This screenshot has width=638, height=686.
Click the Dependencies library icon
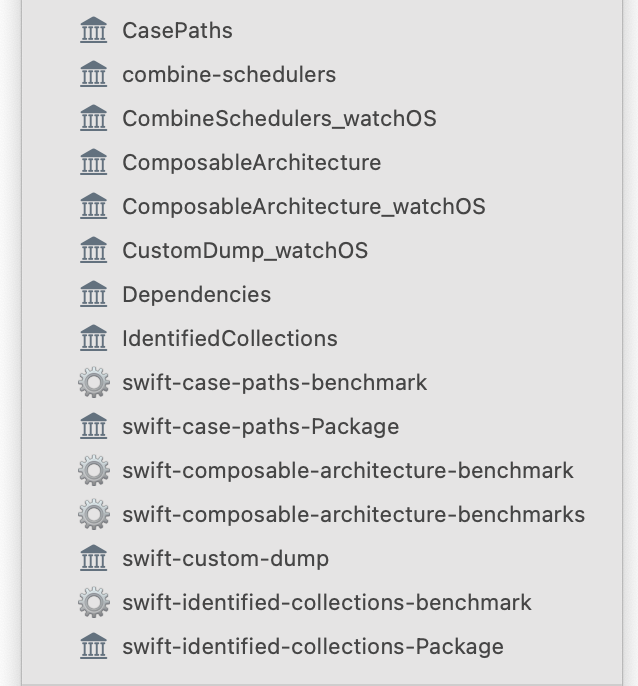tap(94, 294)
